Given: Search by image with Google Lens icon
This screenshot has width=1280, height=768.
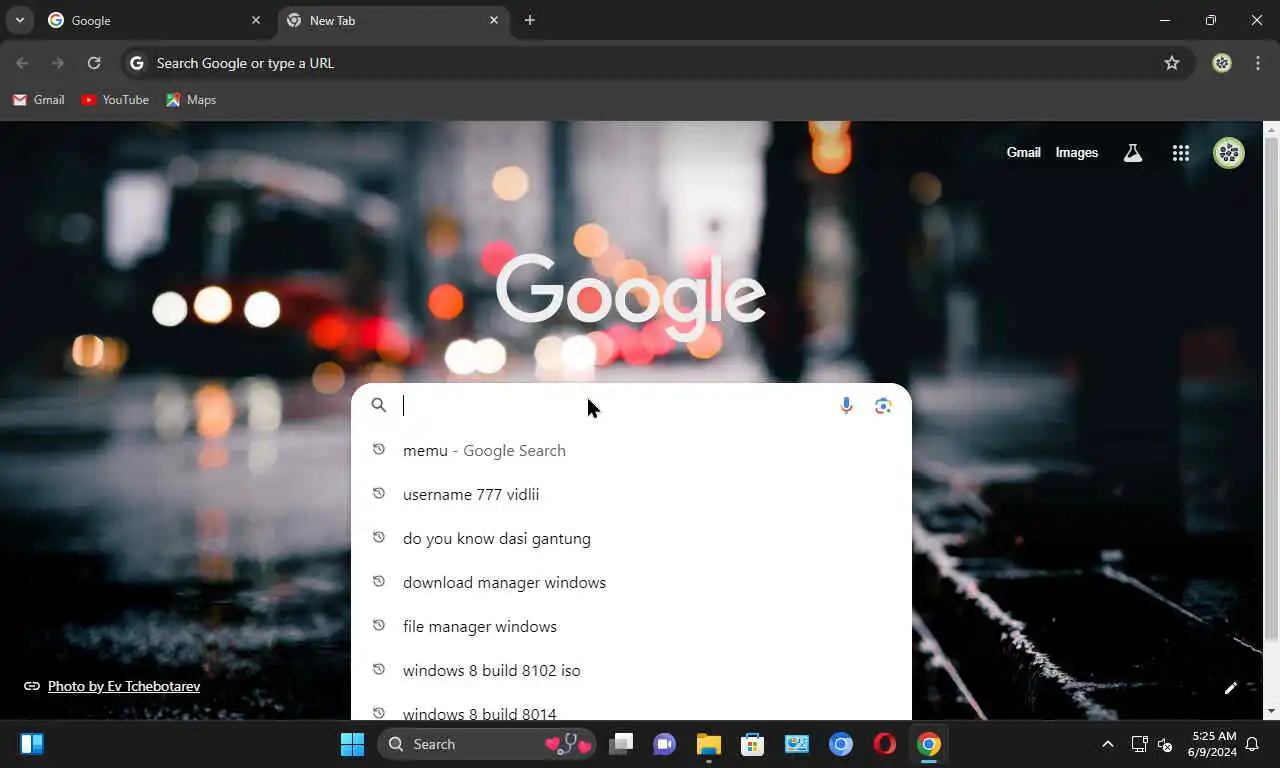Looking at the screenshot, I should click(883, 405).
